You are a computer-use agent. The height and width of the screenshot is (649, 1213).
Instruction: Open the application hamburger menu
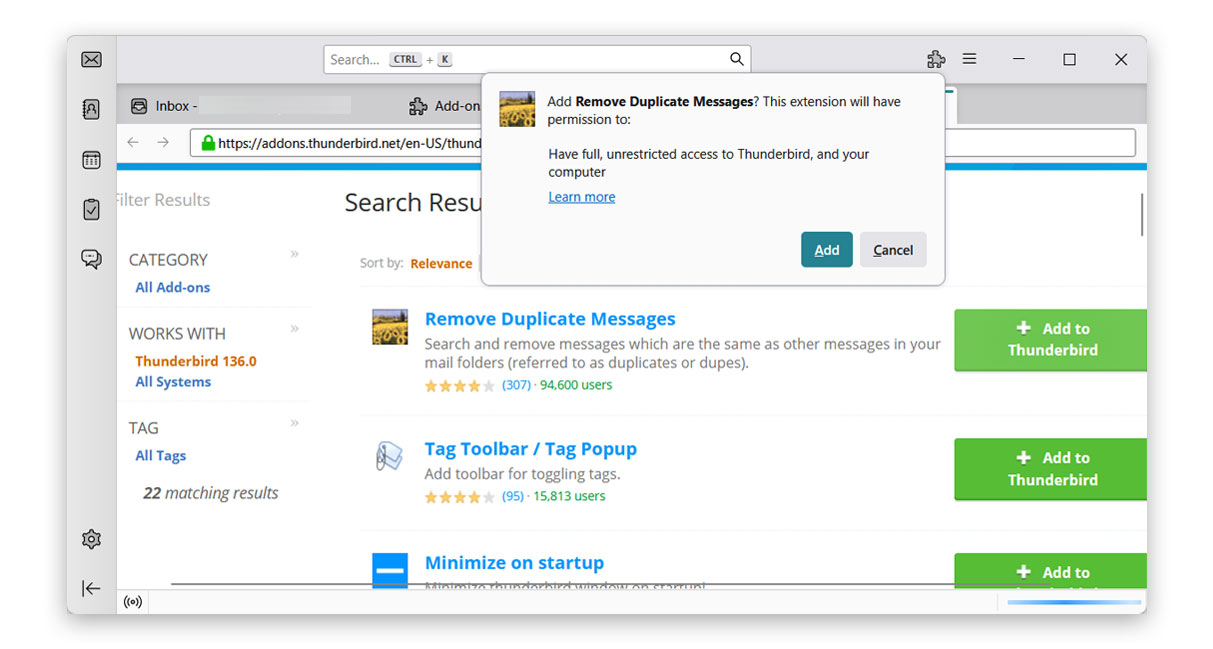[969, 59]
